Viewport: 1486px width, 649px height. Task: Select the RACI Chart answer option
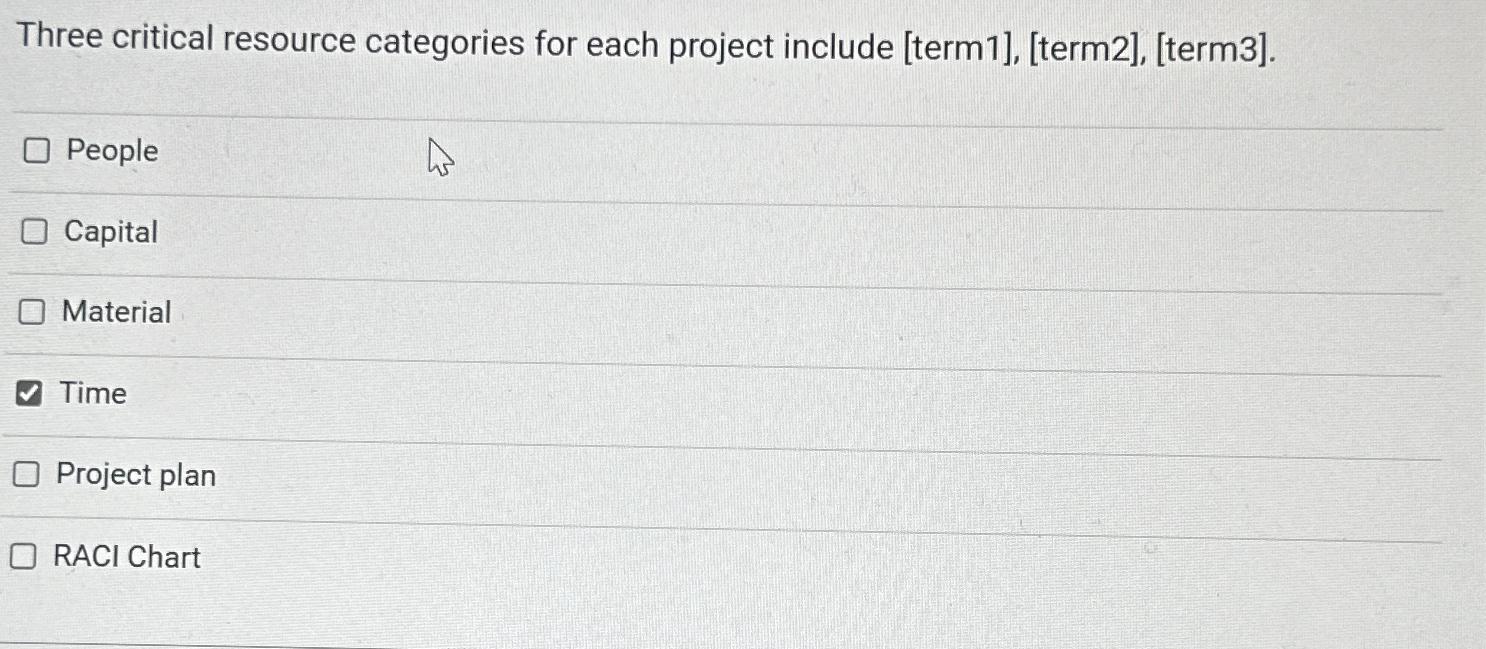click(x=126, y=557)
